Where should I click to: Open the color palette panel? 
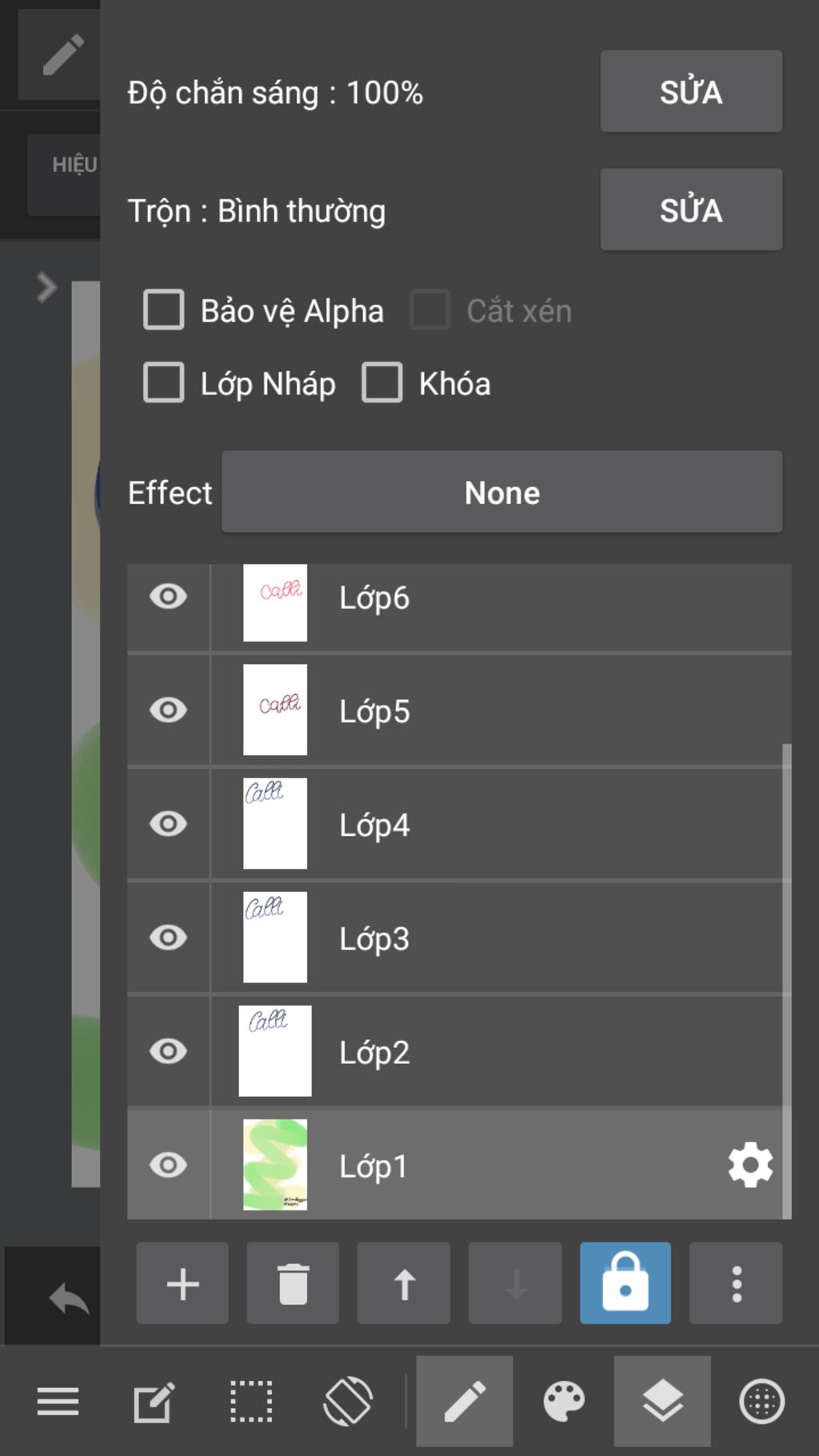[x=564, y=1402]
